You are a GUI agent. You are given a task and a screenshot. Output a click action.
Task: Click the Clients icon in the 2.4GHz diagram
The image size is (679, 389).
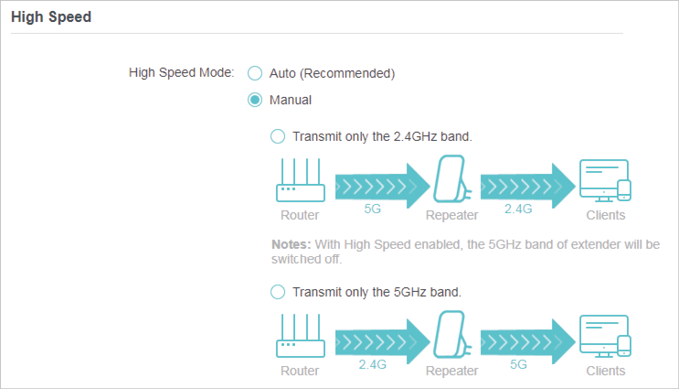pyautogui.click(x=605, y=180)
